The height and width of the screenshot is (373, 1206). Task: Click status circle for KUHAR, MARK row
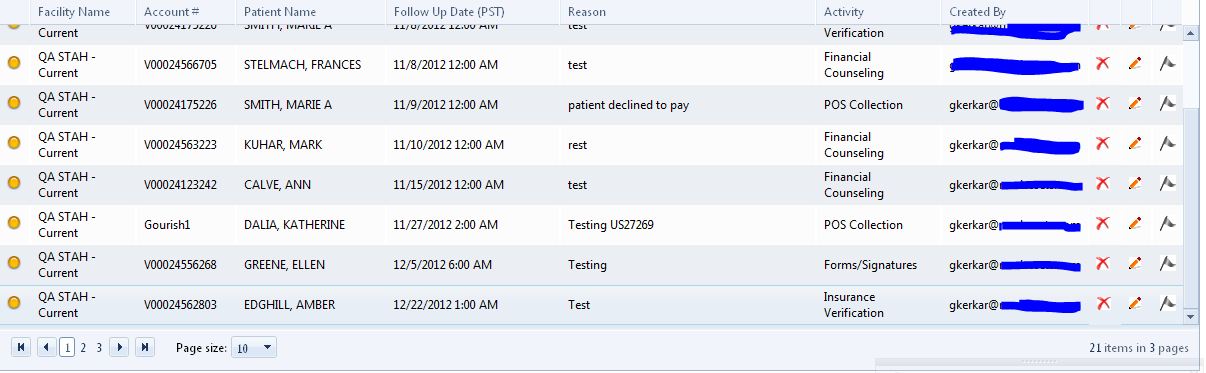pos(14,143)
